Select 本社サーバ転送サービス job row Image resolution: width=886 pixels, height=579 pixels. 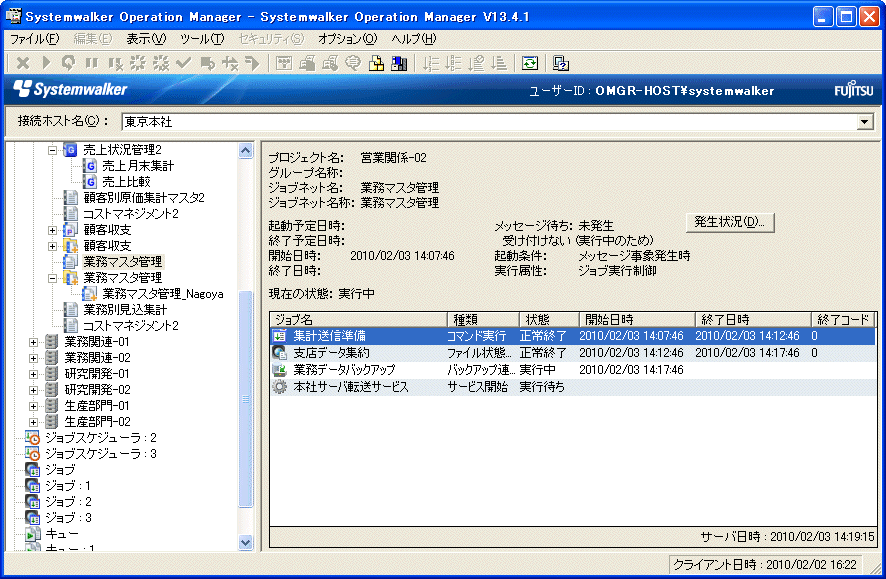point(572,386)
